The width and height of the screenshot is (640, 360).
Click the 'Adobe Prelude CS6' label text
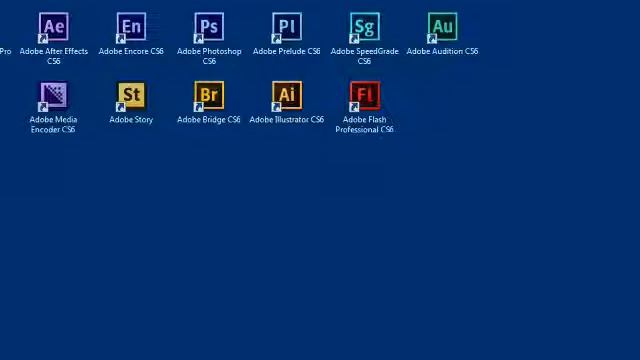click(x=287, y=51)
